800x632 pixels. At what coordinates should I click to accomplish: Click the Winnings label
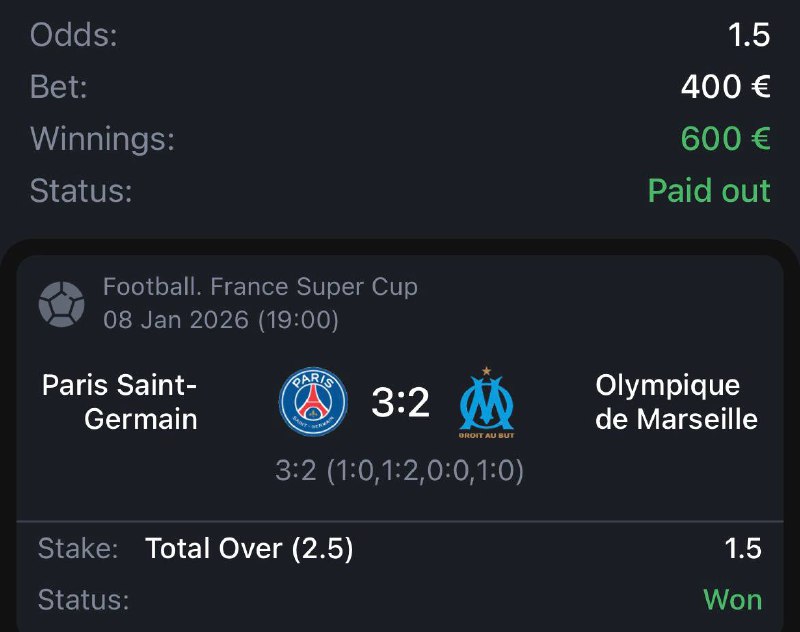click(102, 139)
